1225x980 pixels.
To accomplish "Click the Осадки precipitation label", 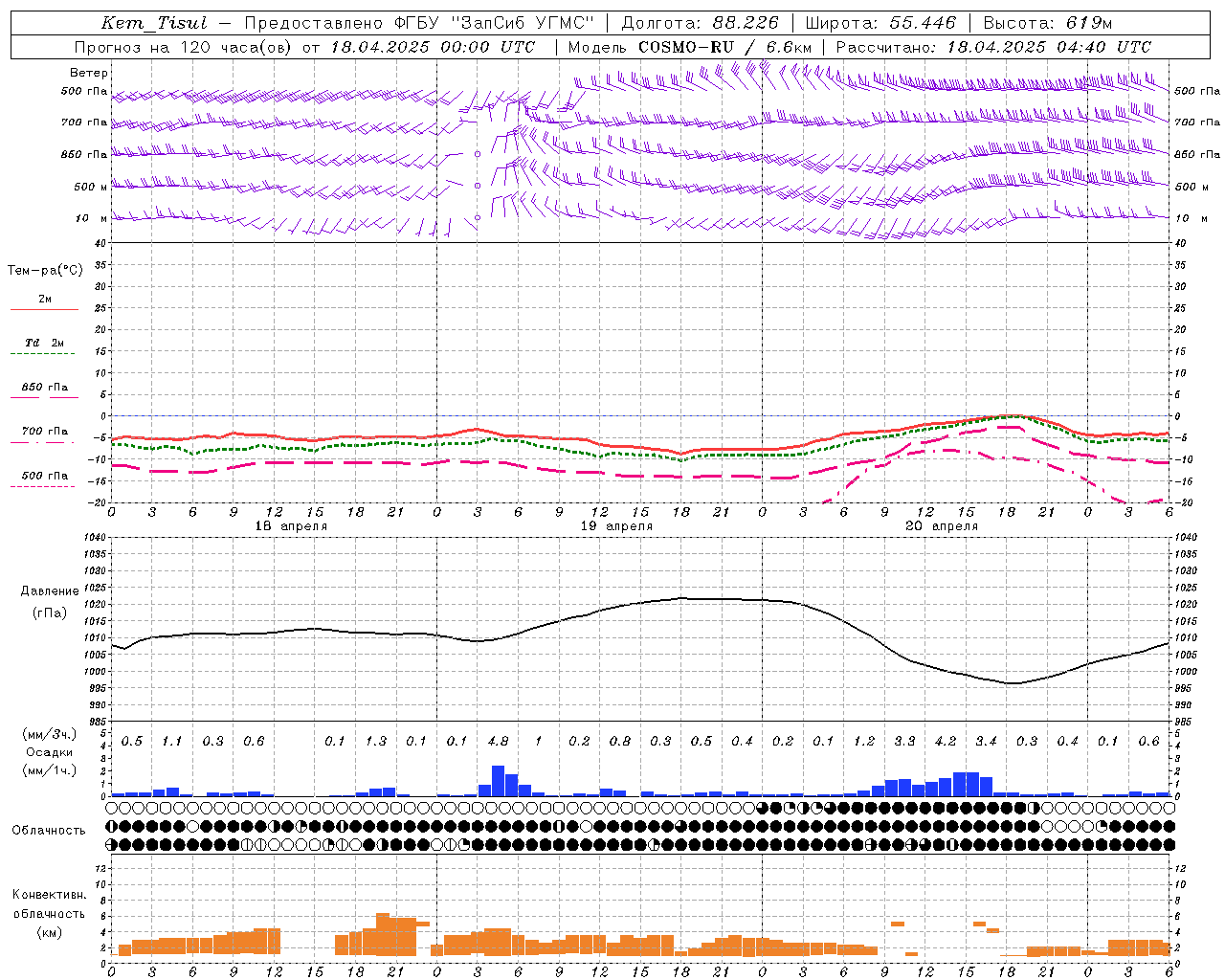I will tap(50, 752).
